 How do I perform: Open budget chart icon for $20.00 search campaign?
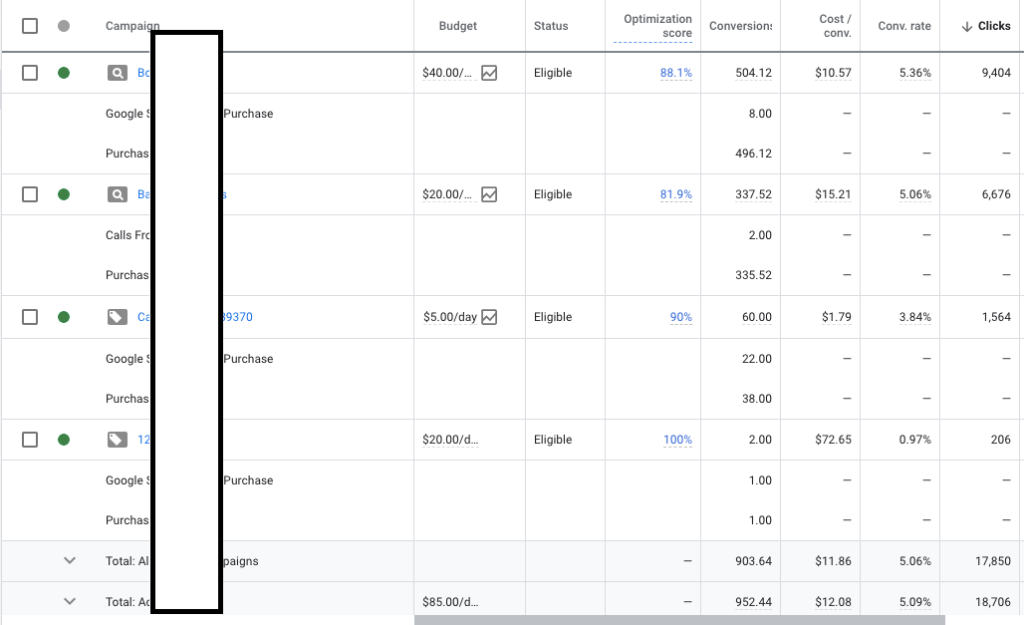(489, 195)
